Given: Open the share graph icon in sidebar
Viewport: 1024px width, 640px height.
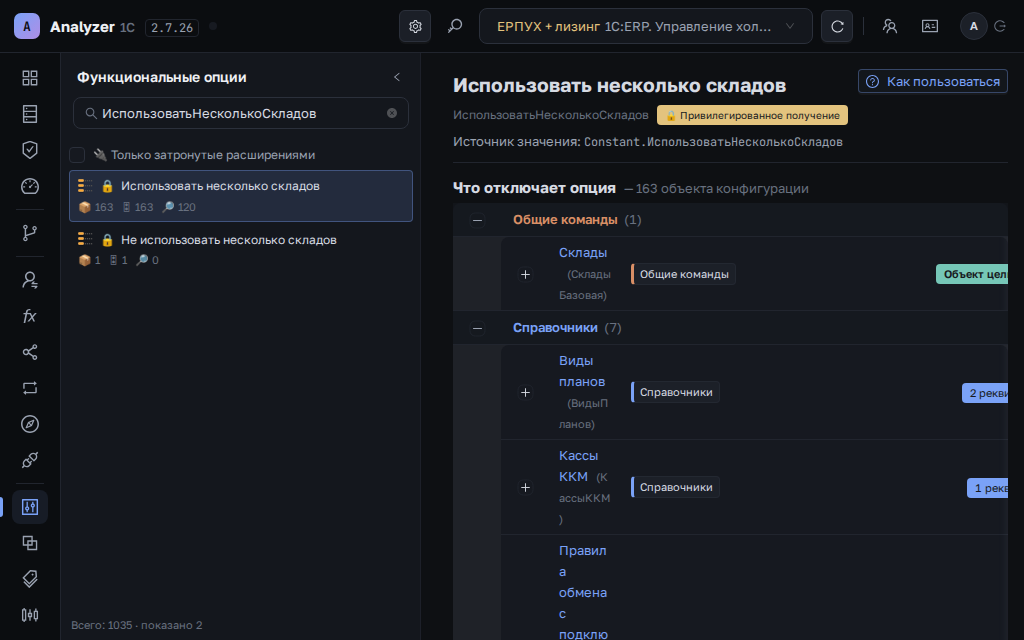Looking at the screenshot, I should [30, 352].
